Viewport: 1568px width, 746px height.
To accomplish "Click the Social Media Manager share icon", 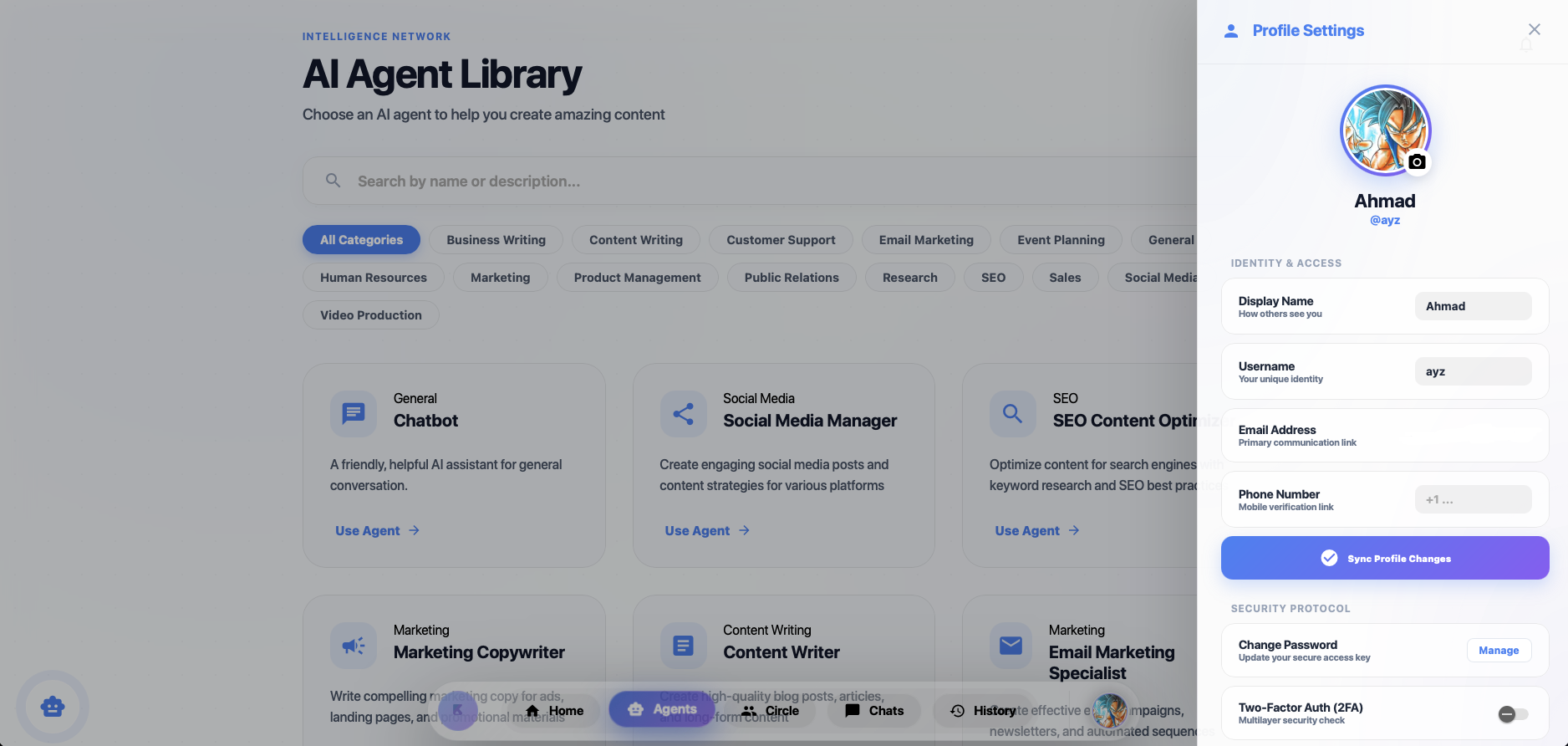I will point(683,413).
